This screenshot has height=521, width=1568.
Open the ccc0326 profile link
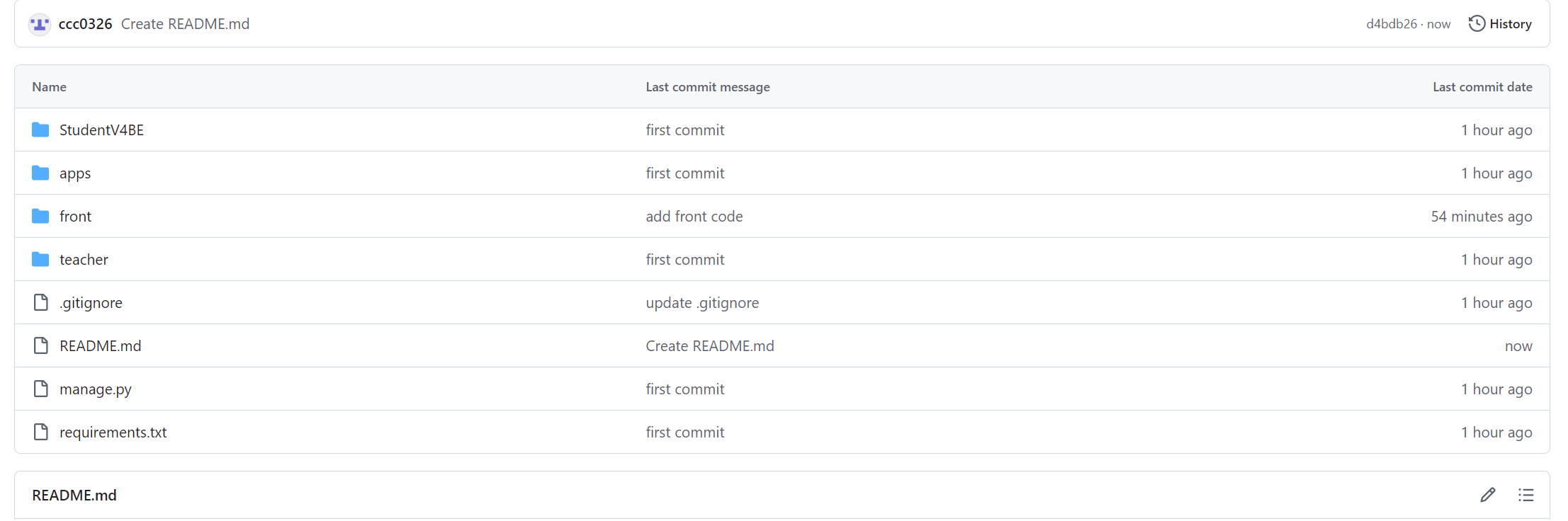pos(85,24)
